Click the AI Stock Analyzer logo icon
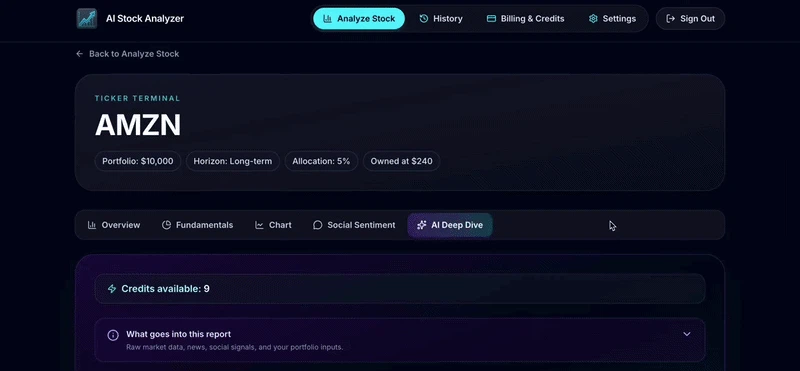The image size is (800, 371). pos(87,18)
